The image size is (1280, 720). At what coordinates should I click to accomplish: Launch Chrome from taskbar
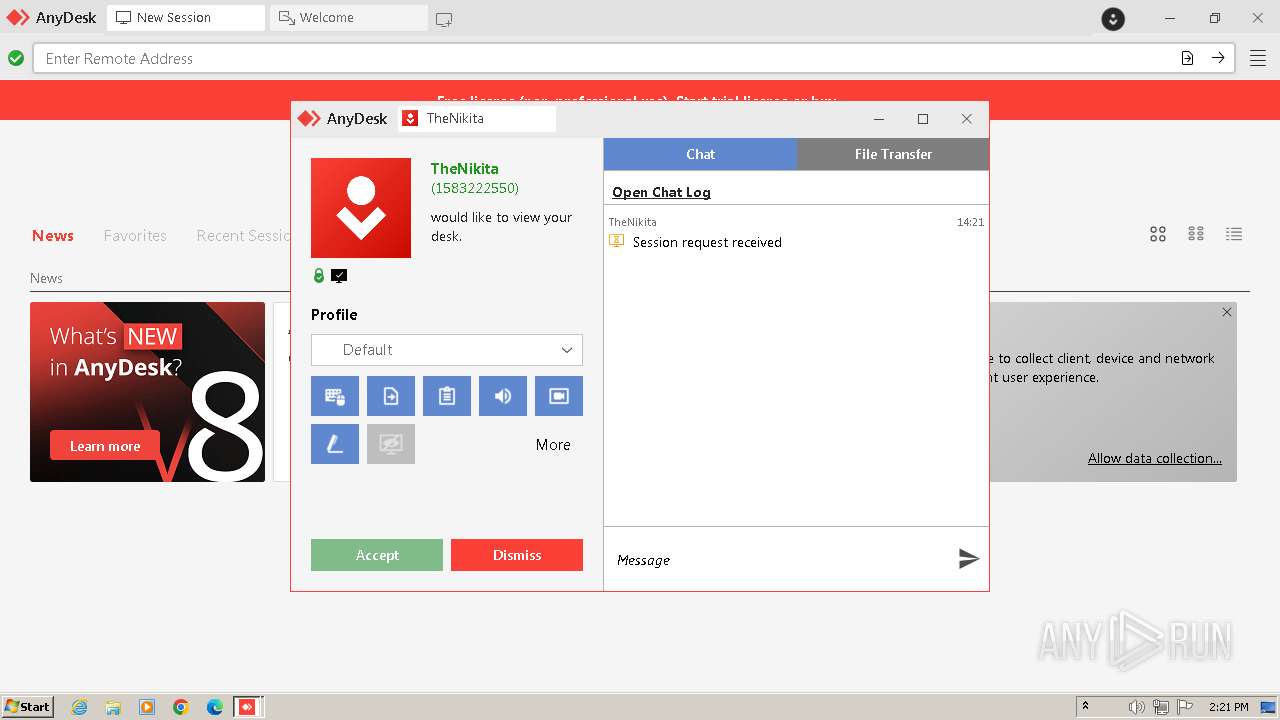[181, 707]
